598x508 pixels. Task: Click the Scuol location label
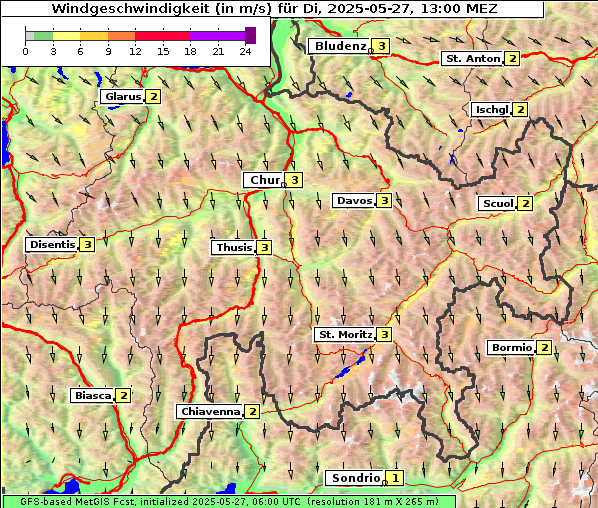(498, 204)
